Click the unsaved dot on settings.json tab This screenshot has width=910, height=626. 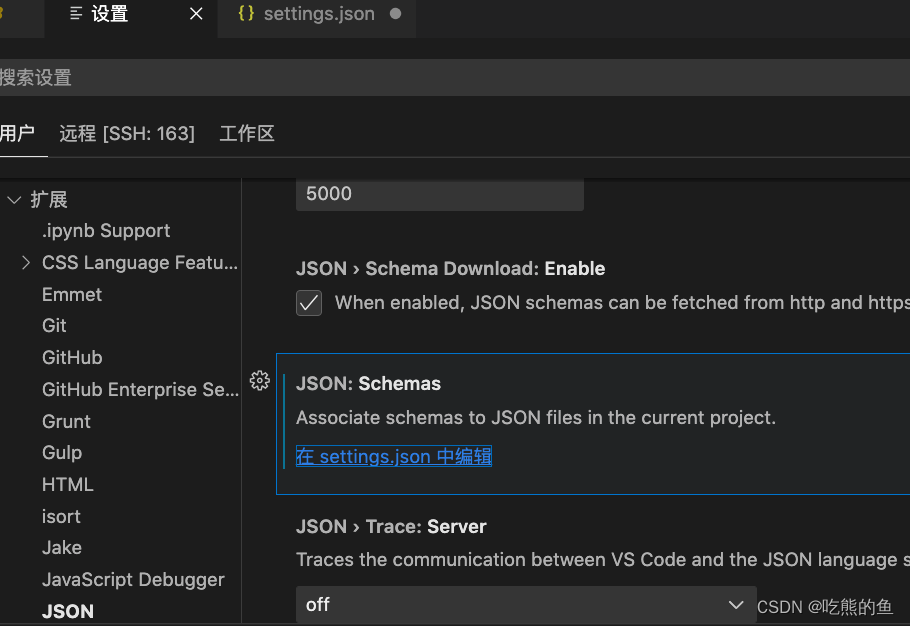click(396, 14)
